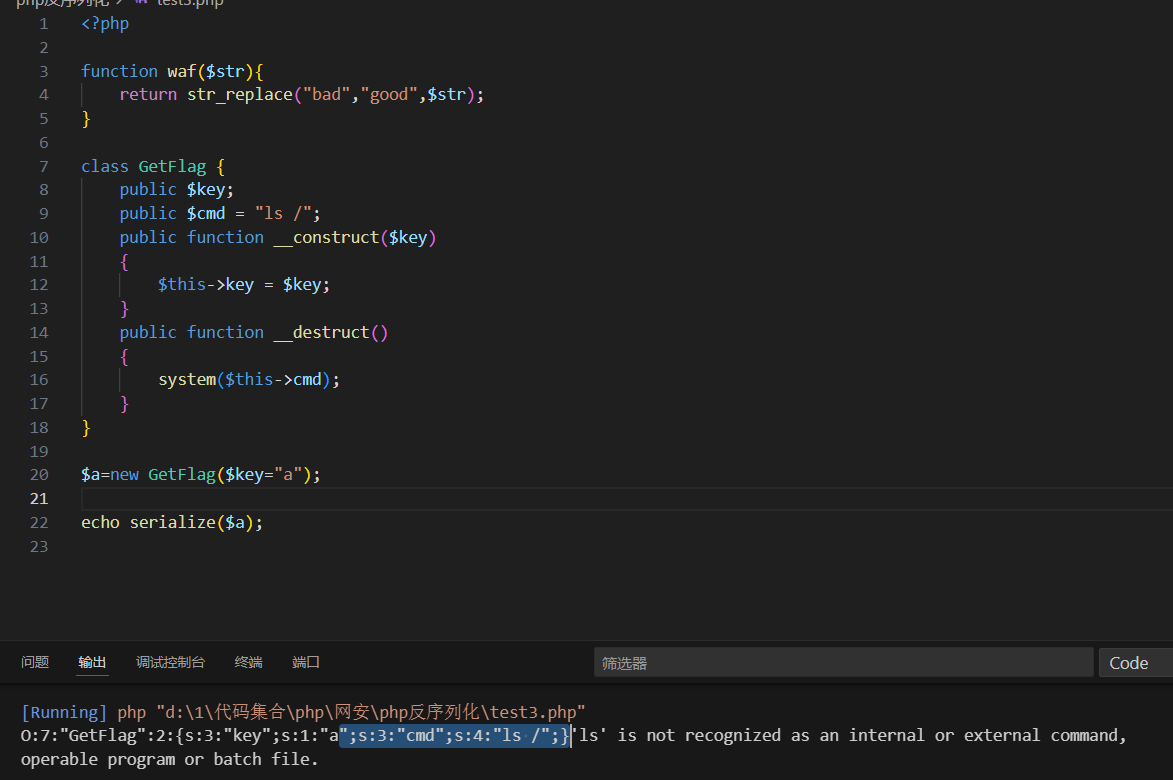Click the public $key; declaration

(177, 189)
